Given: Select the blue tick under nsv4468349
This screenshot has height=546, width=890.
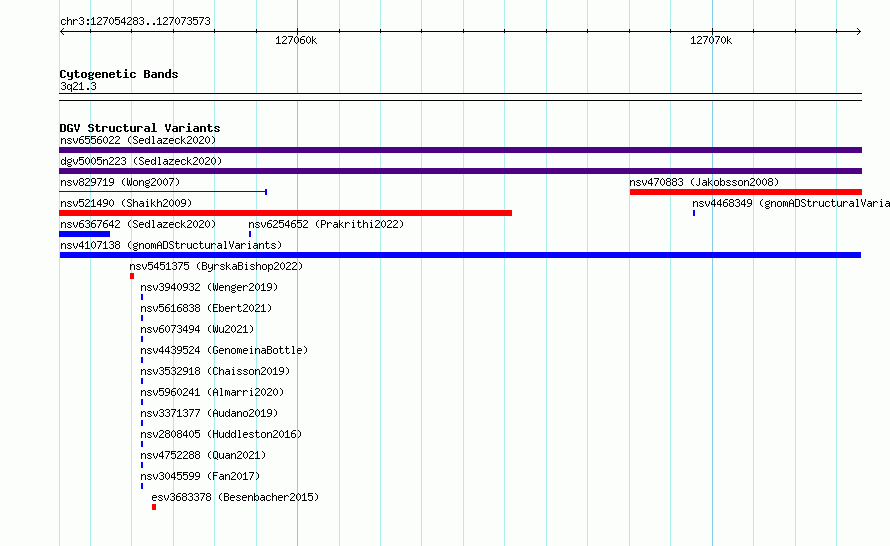Looking at the screenshot, I should (694, 213).
